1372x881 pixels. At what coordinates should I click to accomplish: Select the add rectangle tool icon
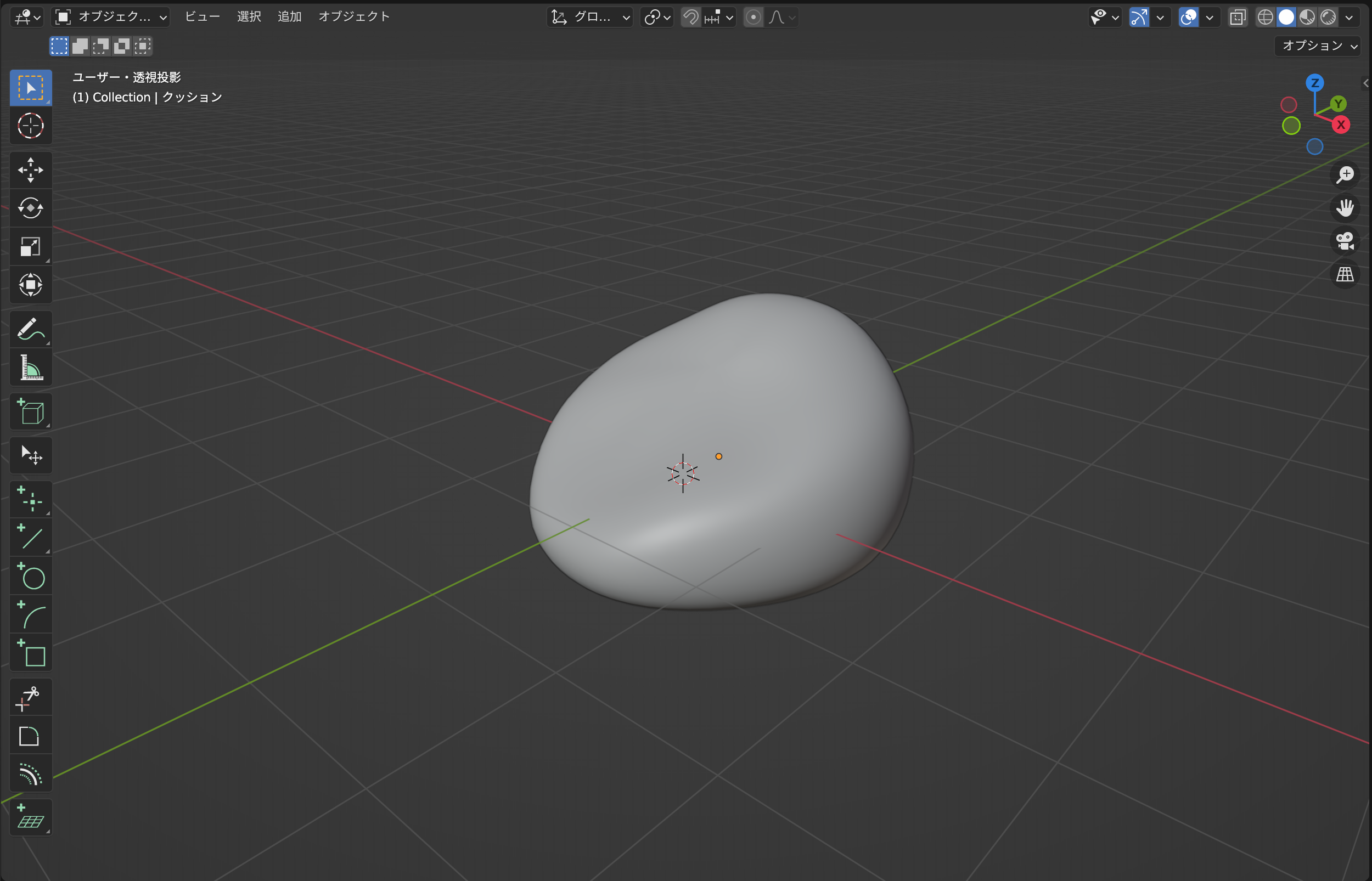[x=30, y=652]
